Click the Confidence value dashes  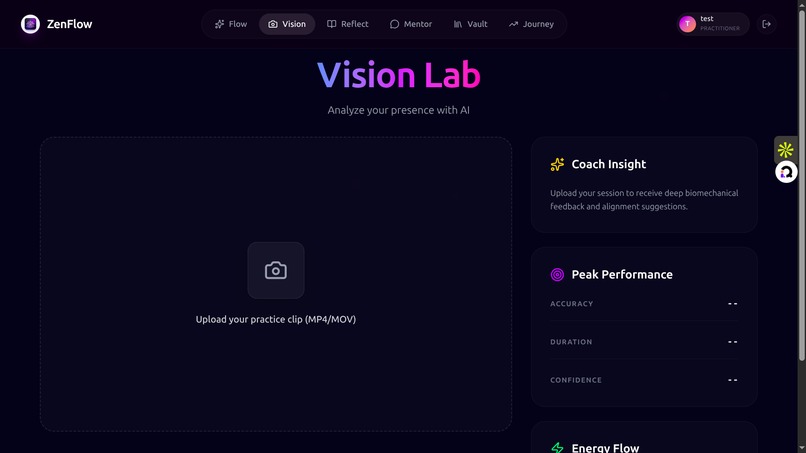(x=732, y=380)
